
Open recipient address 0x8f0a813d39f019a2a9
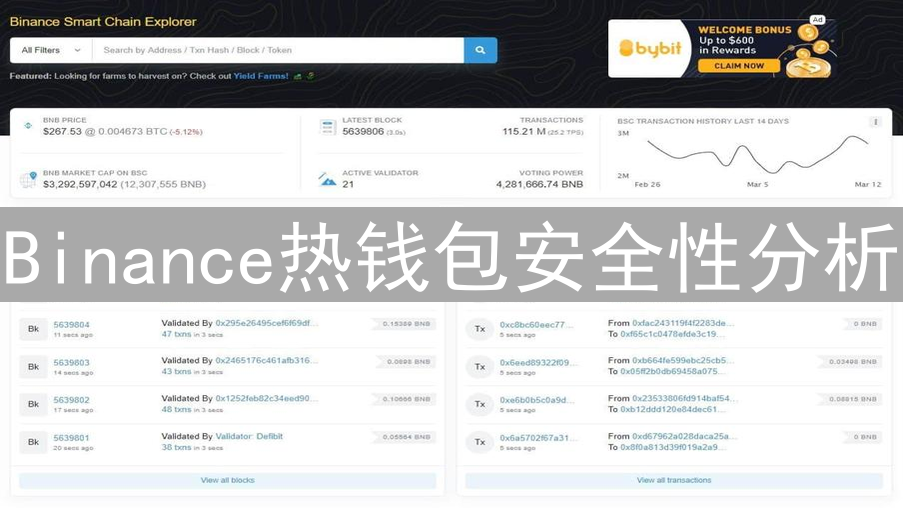pos(672,448)
